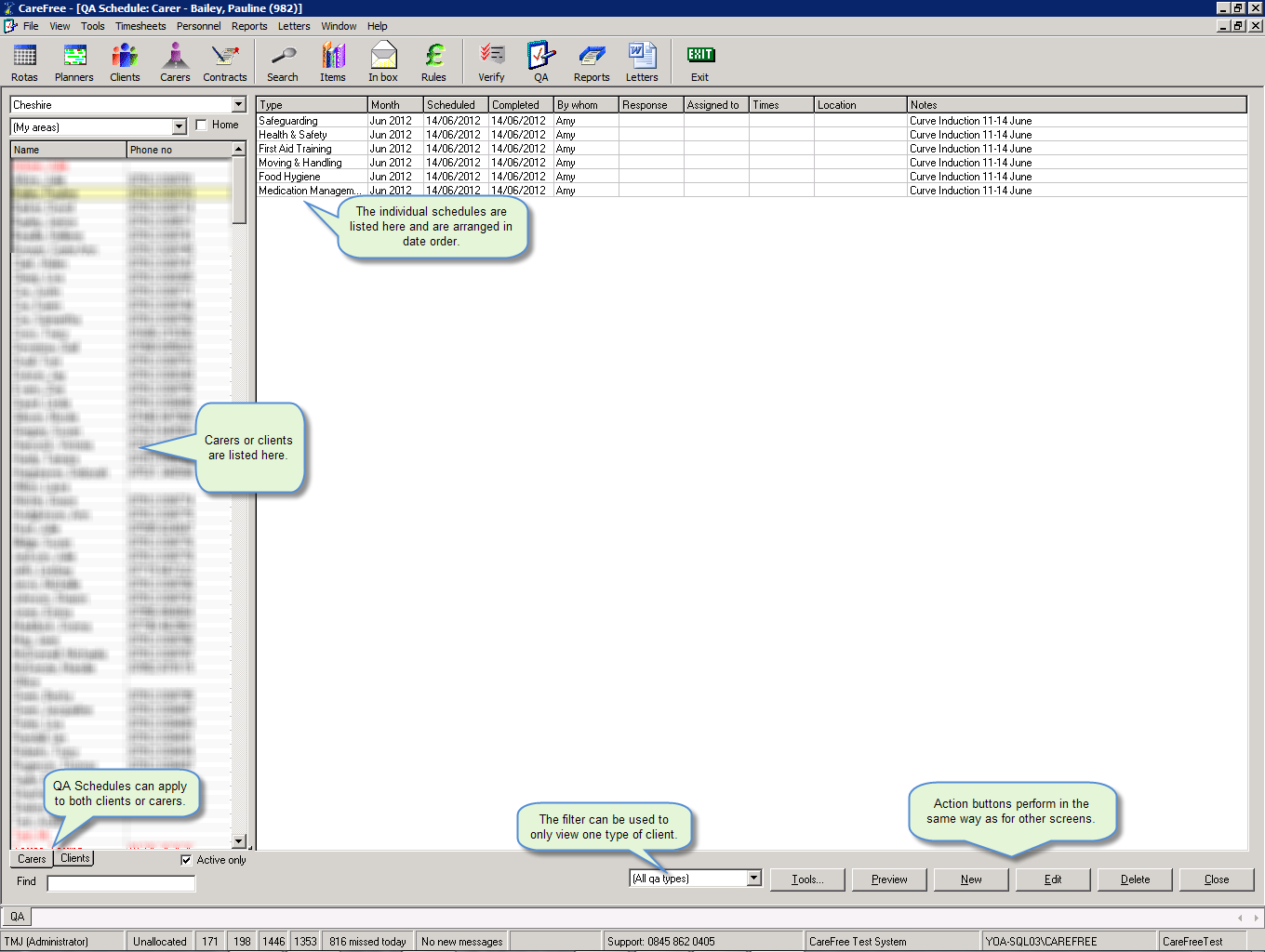Expand the Cheshire area dropdown
The width and height of the screenshot is (1265, 952).
tap(239, 105)
